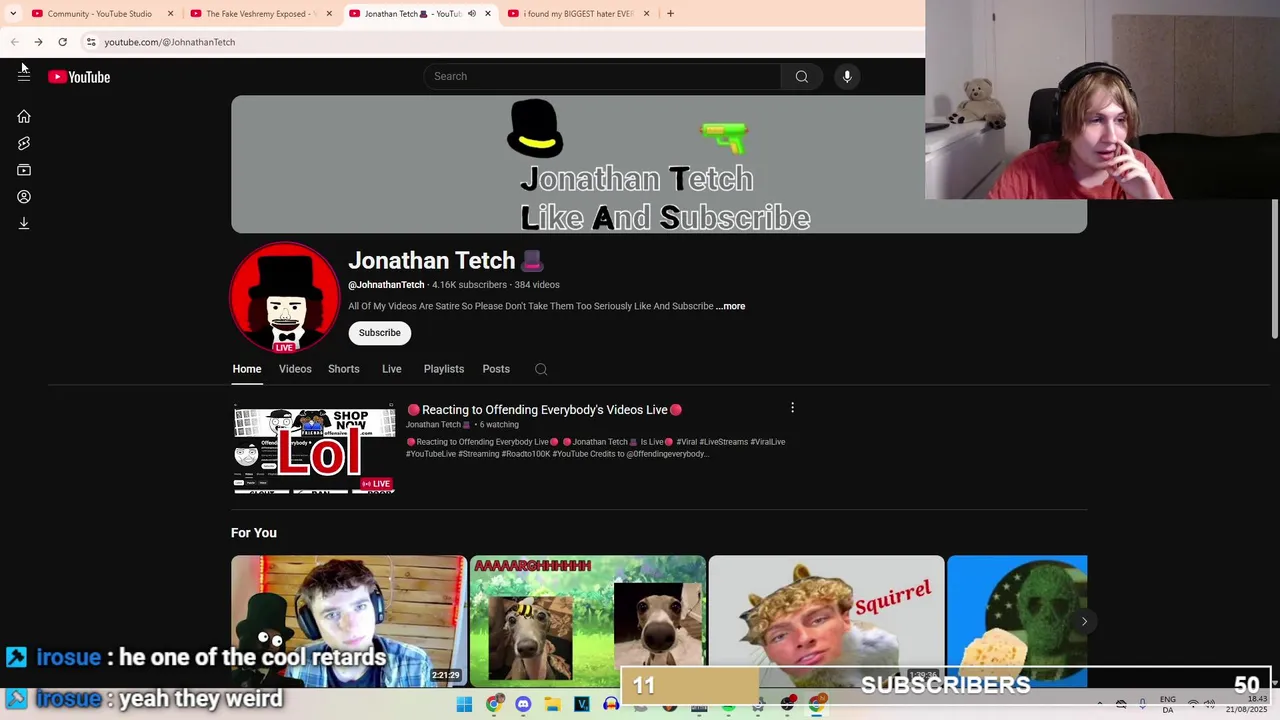Switch to The Fake Veshremy Exposed tab
1280x720 pixels.
(x=261, y=14)
